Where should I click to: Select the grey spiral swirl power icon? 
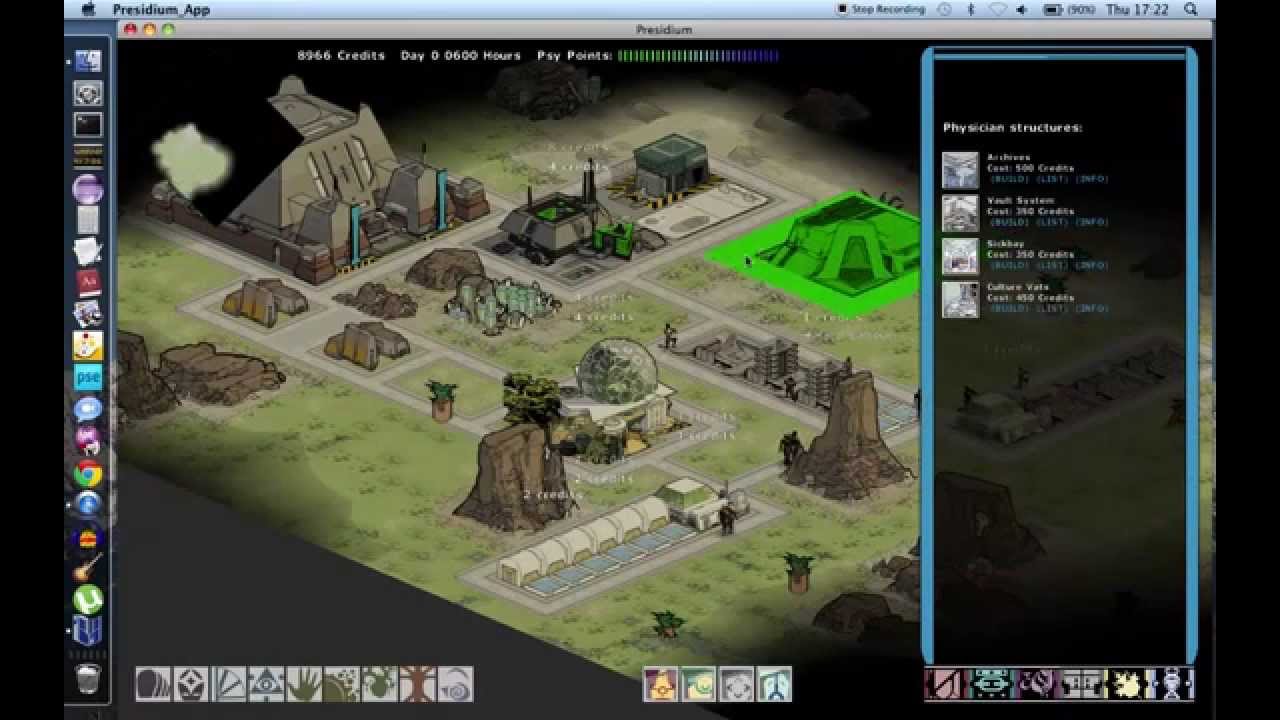point(455,684)
